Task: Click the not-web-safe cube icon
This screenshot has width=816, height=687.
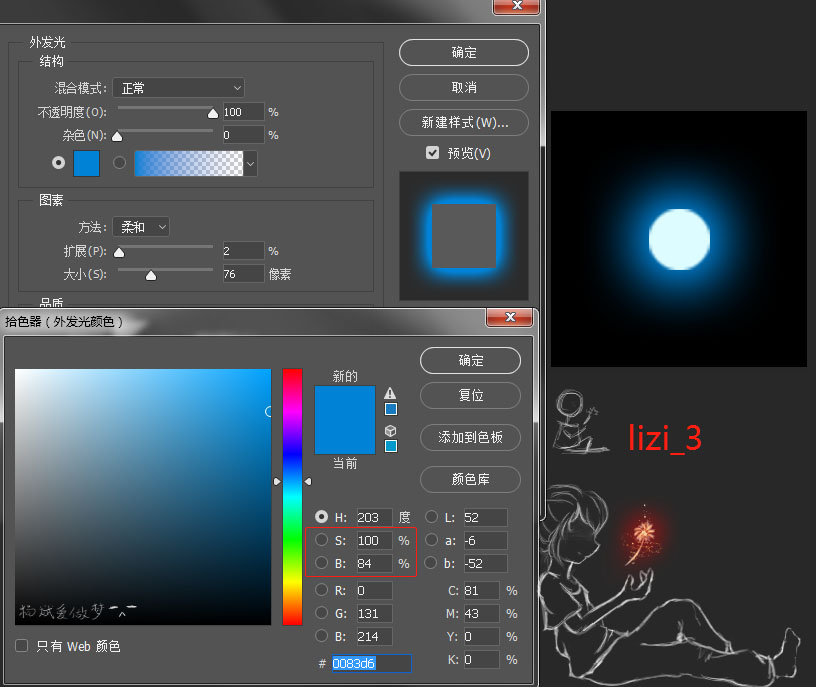Action: tap(390, 430)
